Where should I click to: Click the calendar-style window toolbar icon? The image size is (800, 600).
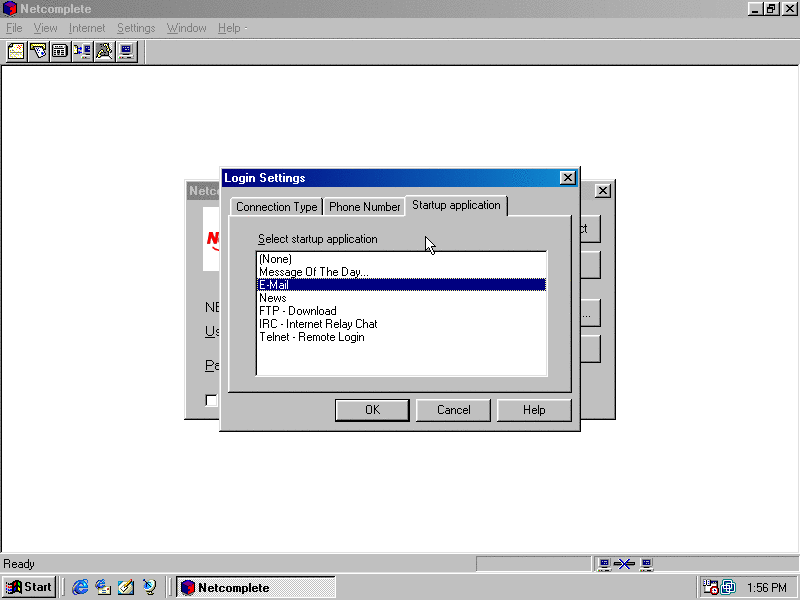[x=60, y=51]
